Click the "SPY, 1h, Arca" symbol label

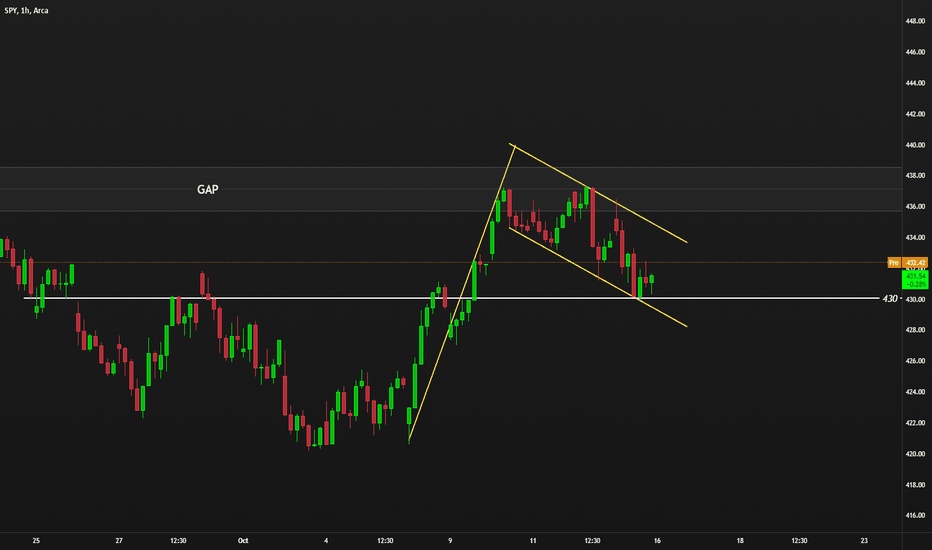26,11
